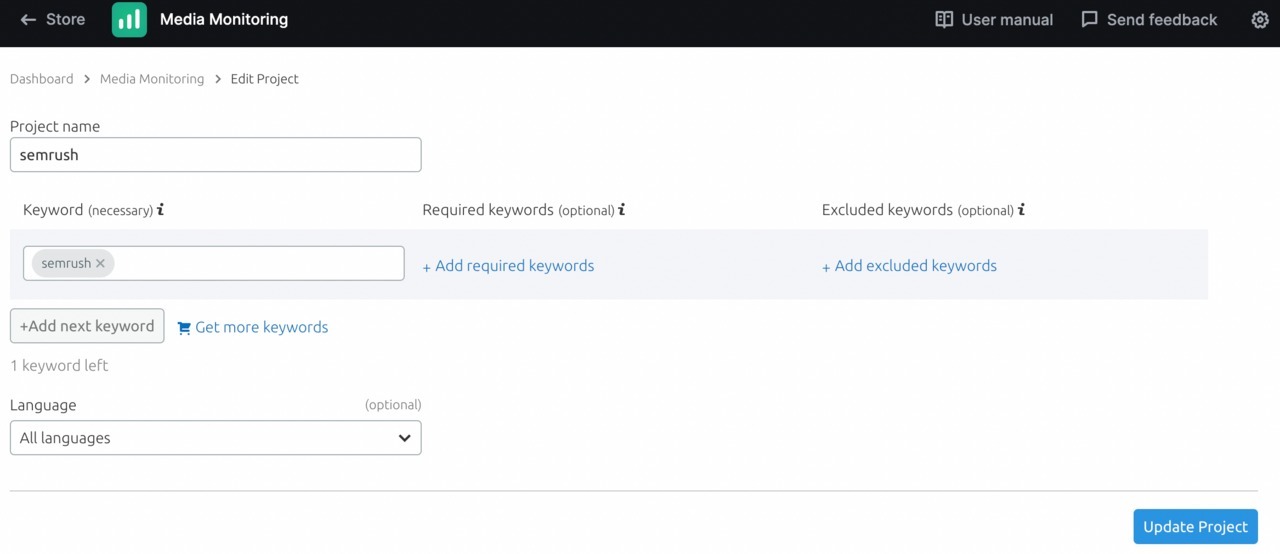The width and height of the screenshot is (1280, 554).
Task: Go to Media Monitoring in the breadcrumb
Action: tap(152, 79)
